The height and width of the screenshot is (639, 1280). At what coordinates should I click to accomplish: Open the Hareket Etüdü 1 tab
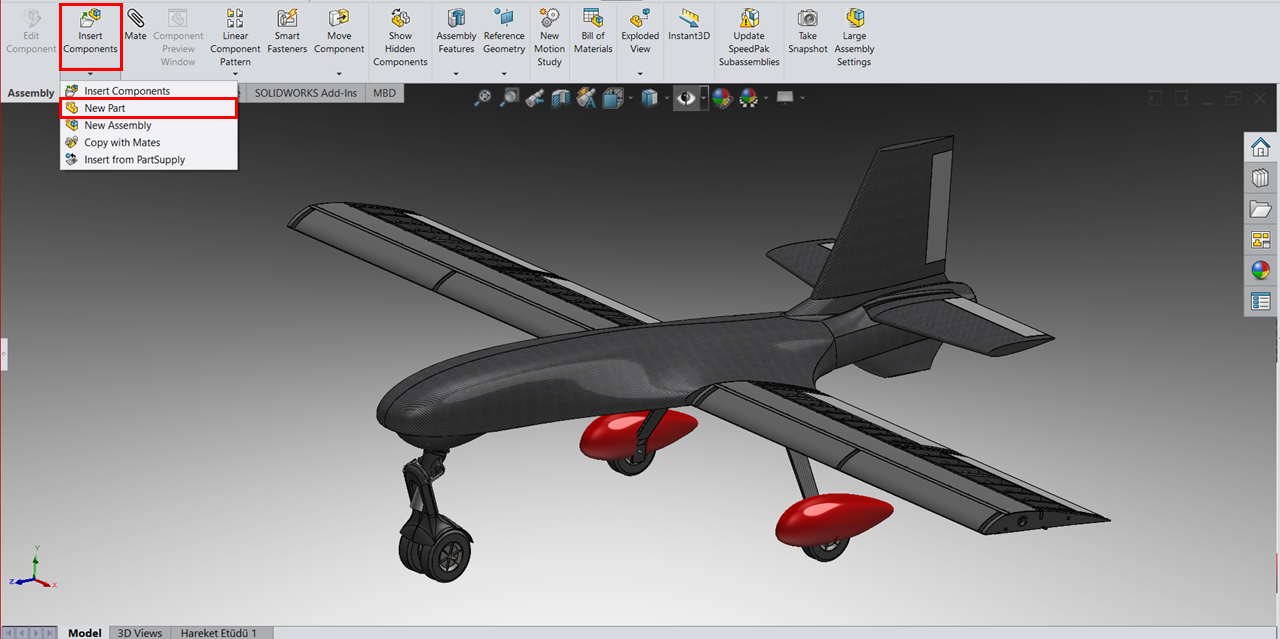pyautogui.click(x=218, y=632)
